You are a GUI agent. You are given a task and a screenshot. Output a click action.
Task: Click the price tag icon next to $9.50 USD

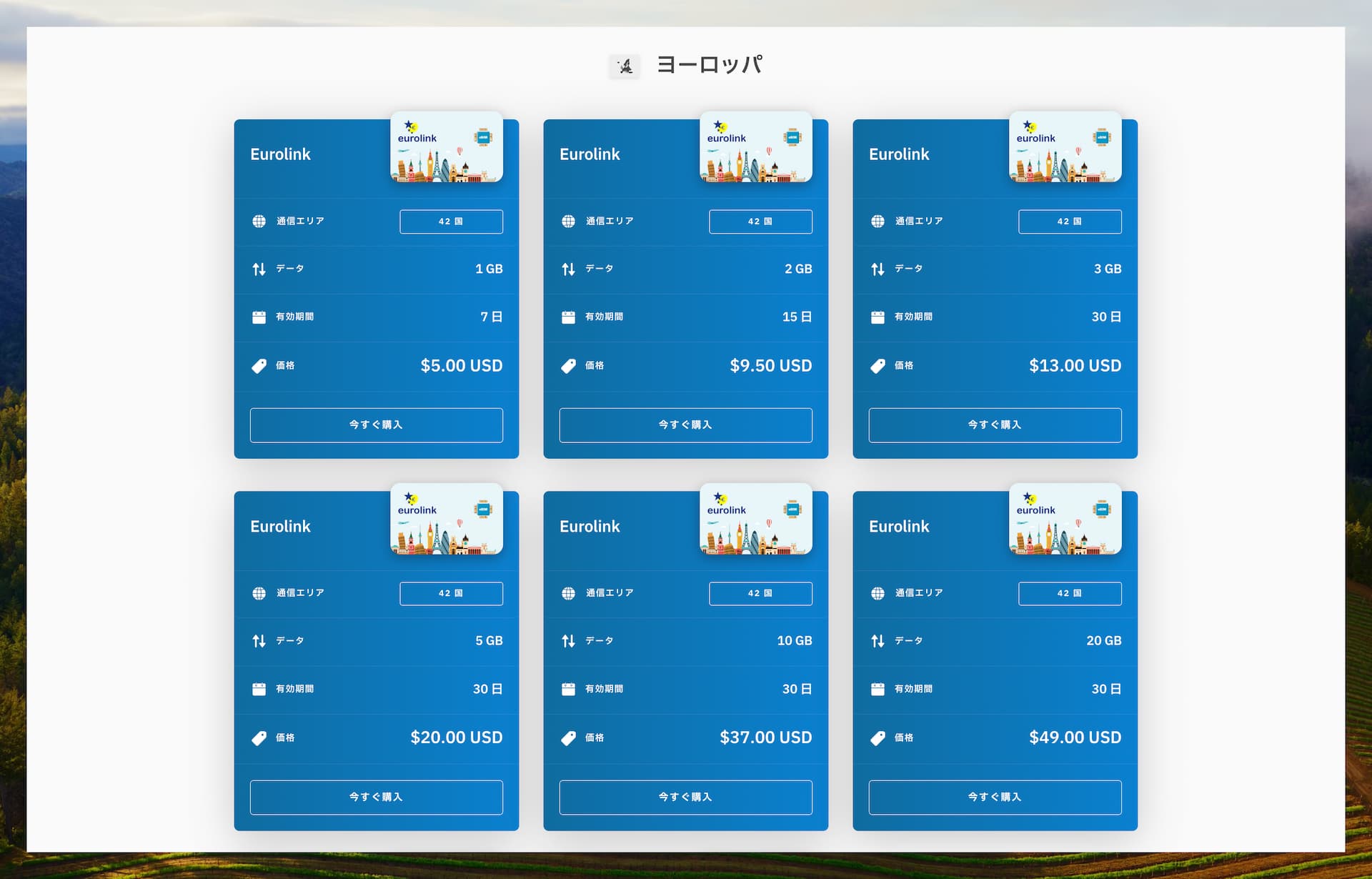pyautogui.click(x=568, y=366)
